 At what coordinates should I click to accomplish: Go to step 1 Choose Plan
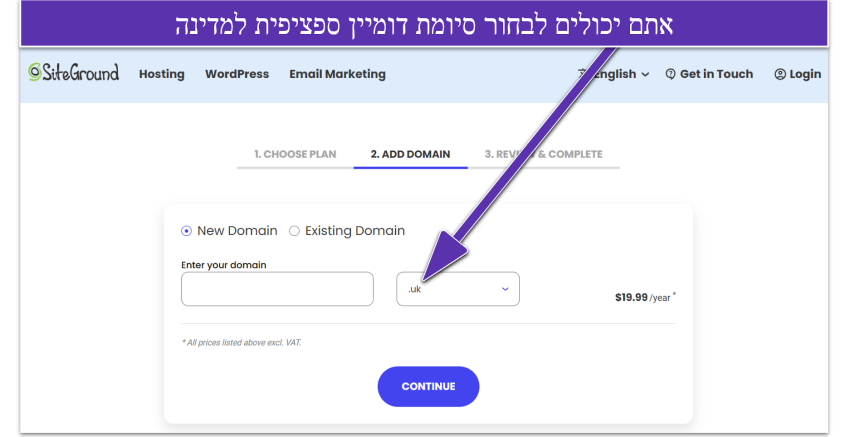[x=295, y=154]
